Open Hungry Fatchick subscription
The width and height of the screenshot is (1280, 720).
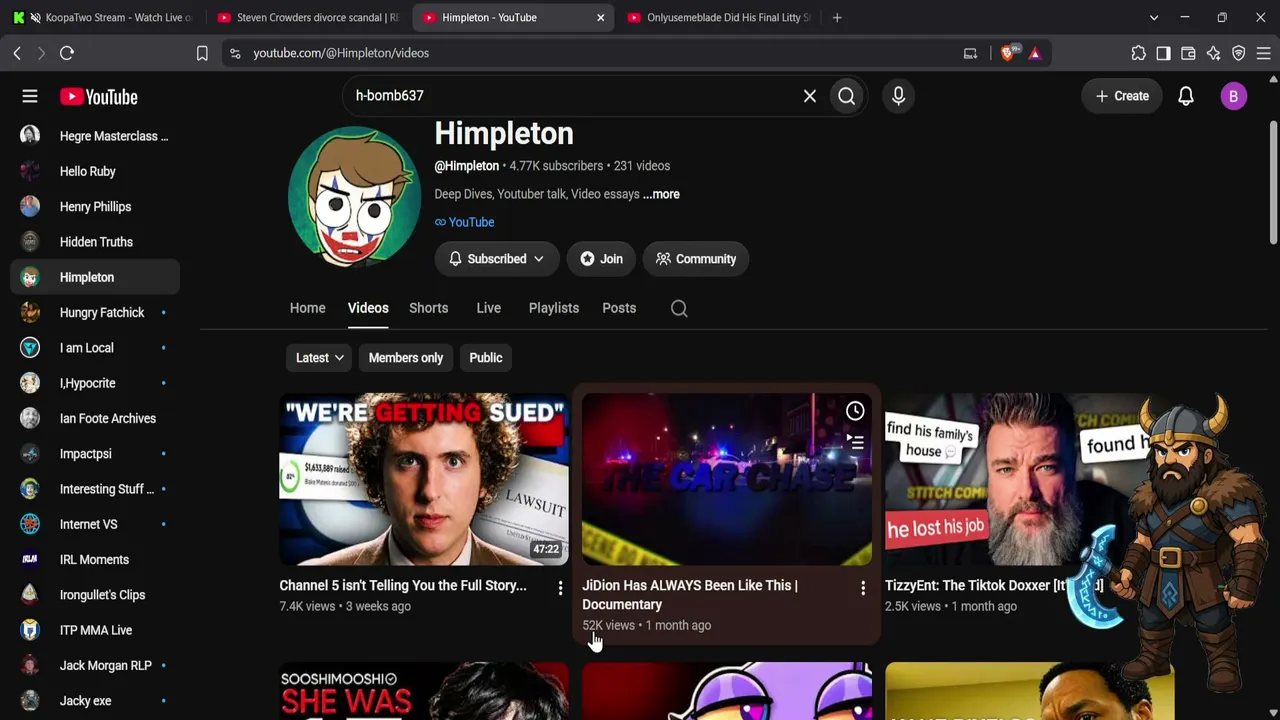[x=95, y=313]
